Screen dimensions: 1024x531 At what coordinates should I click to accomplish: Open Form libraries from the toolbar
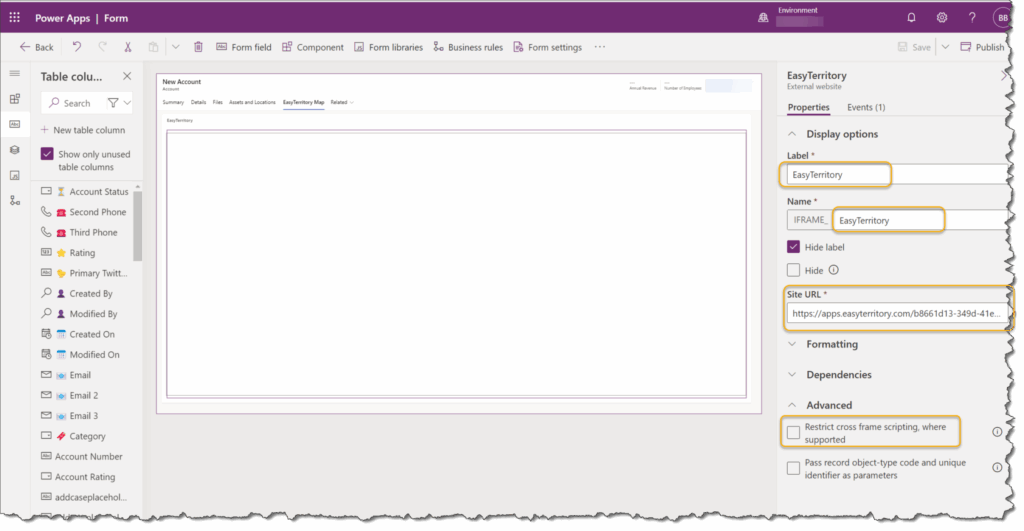coord(389,46)
